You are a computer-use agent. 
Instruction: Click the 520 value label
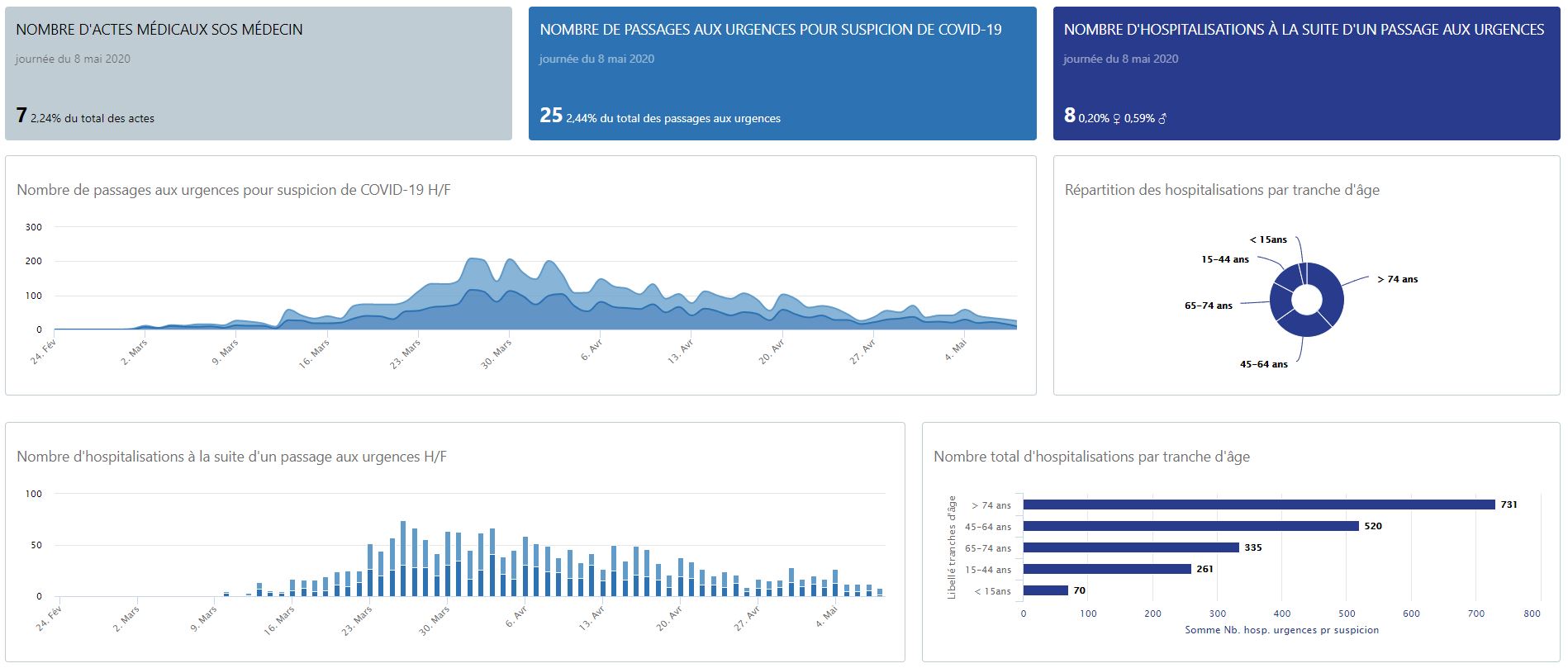(x=1373, y=526)
